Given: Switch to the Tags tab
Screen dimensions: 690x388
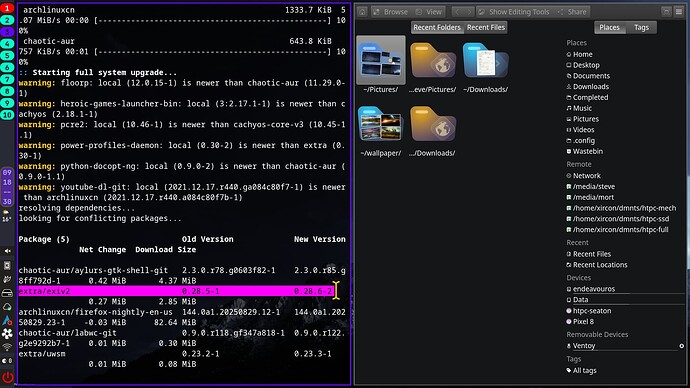Looking at the screenshot, I should point(641,27).
